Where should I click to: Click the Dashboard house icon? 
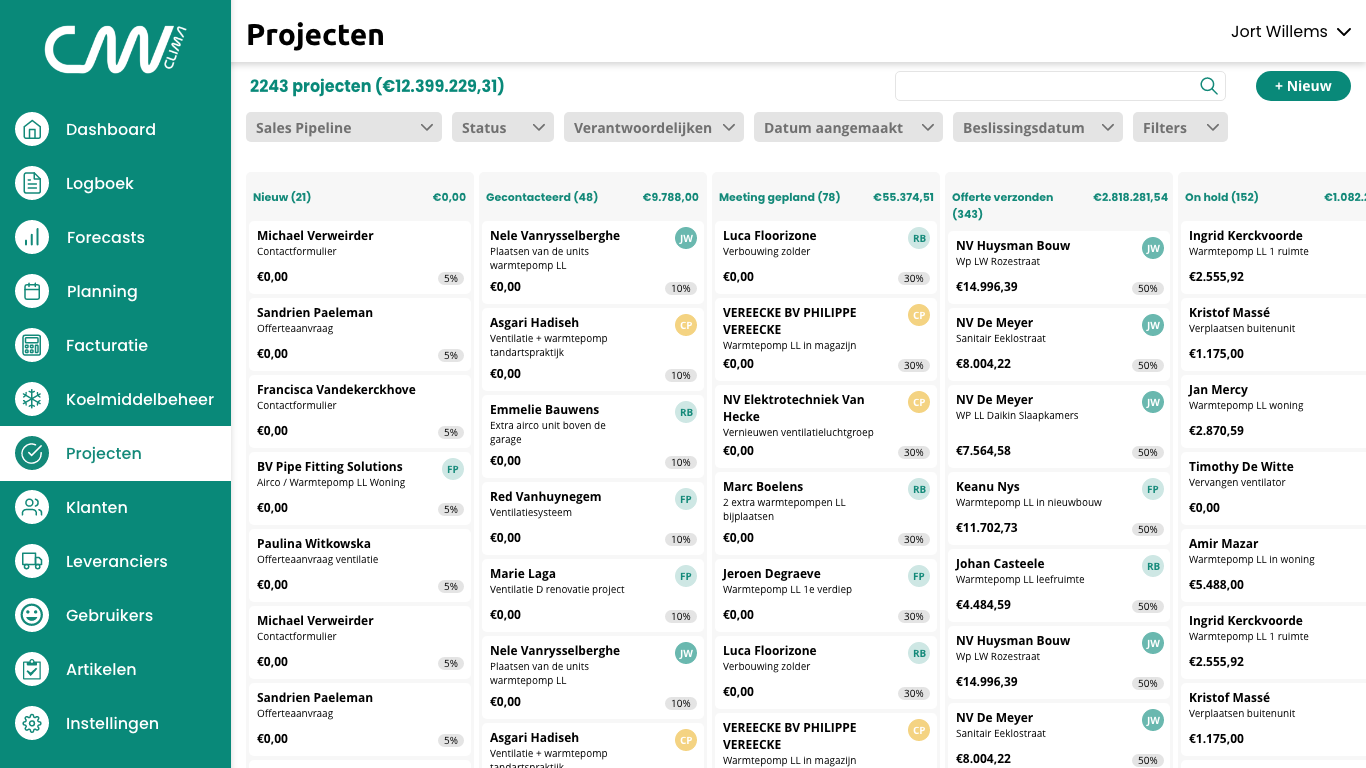click(x=32, y=129)
